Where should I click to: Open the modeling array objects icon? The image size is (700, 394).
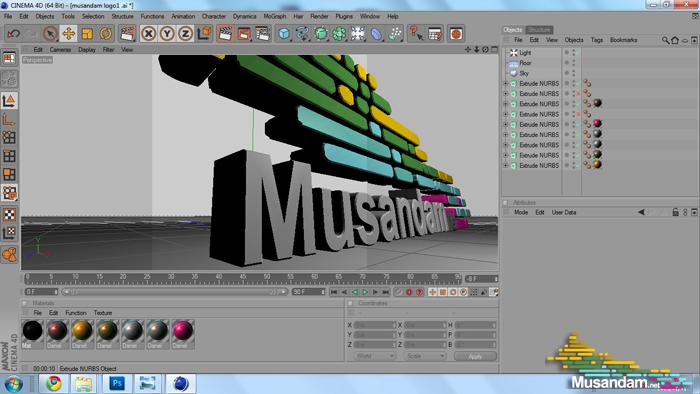tap(339, 33)
